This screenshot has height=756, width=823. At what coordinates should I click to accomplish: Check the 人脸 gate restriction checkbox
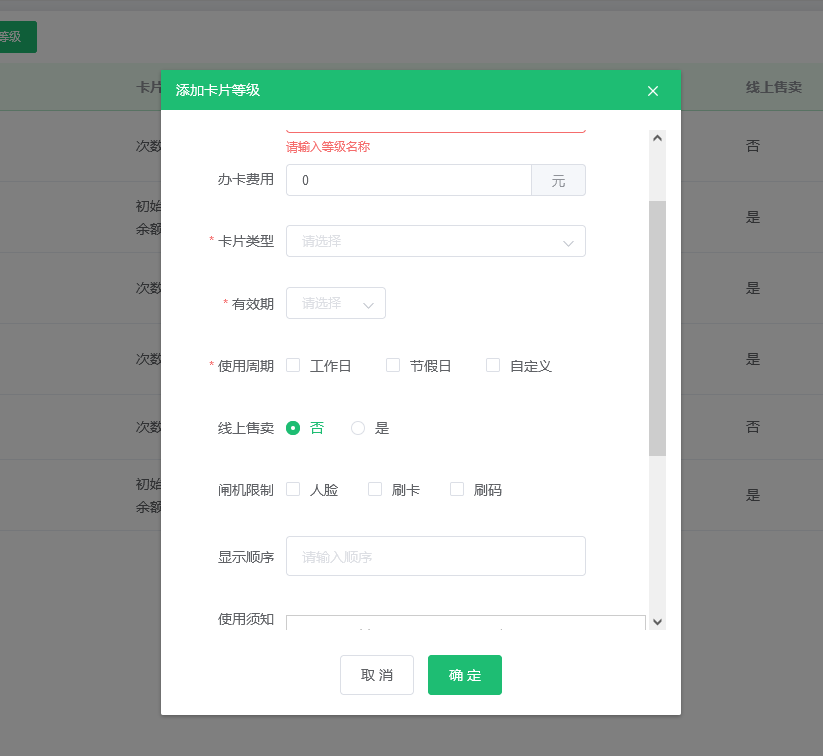click(x=292, y=489)
